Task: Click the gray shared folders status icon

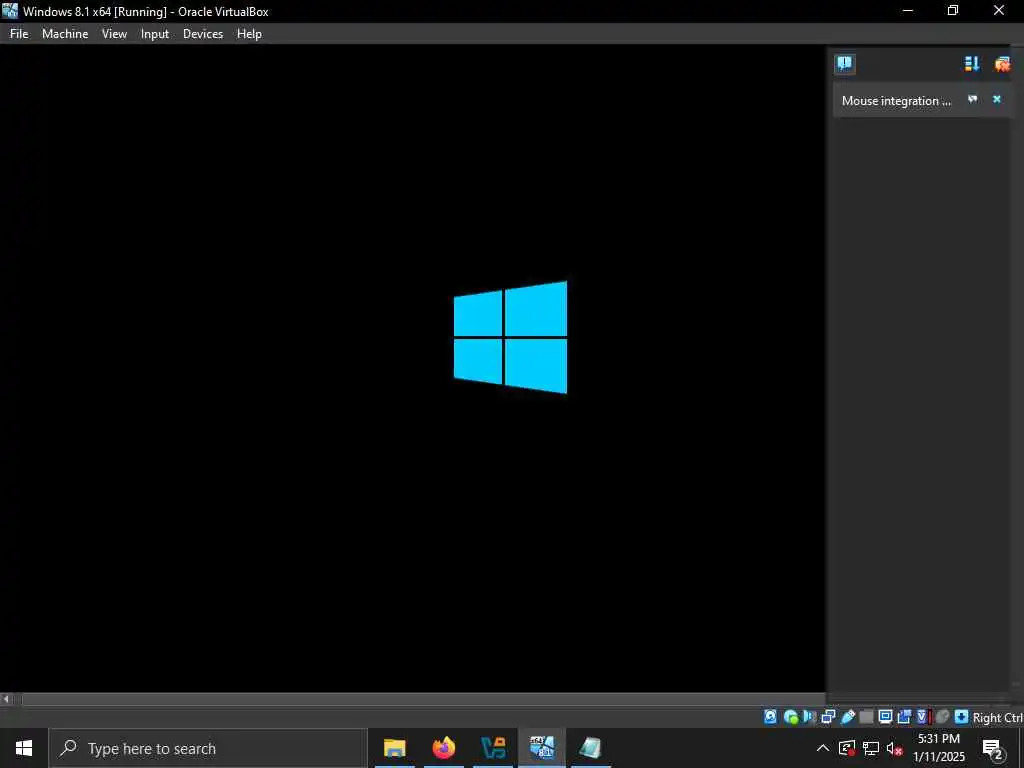Action: click(867, 717)
